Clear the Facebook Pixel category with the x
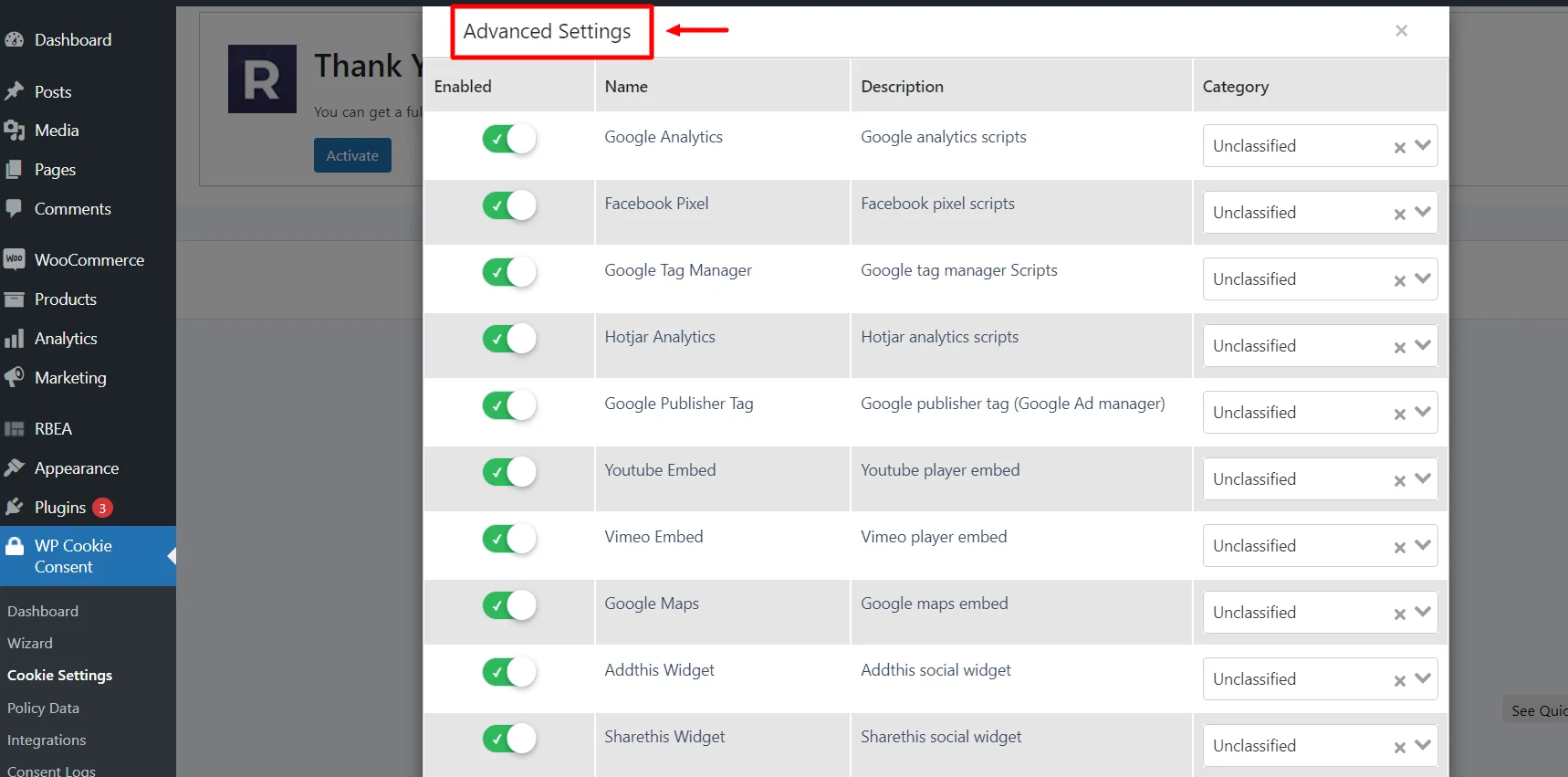This screenshot has width=1568, height=777. coord(1399,215)
